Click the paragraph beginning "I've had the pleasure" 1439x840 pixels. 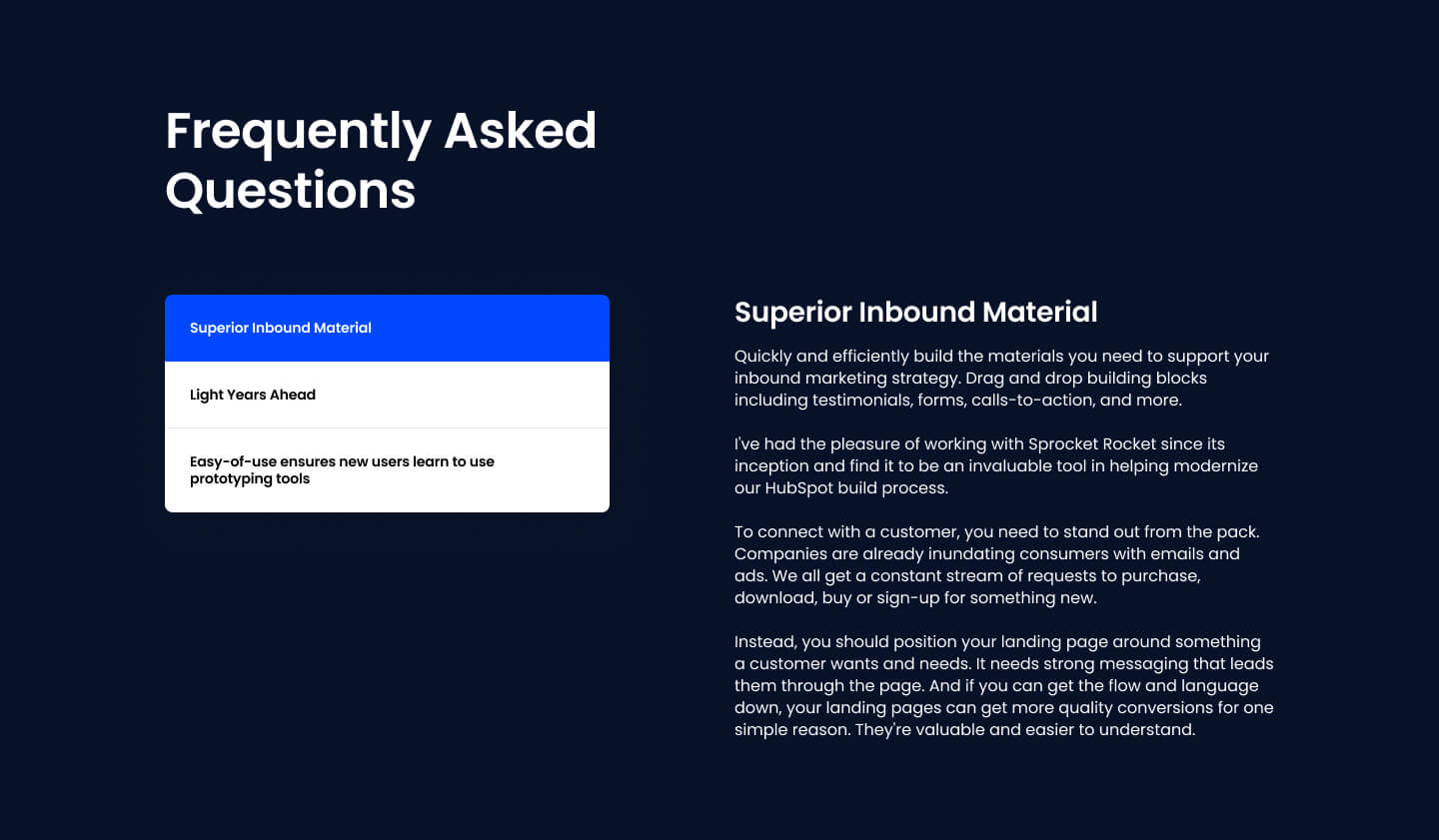point(995,465)
